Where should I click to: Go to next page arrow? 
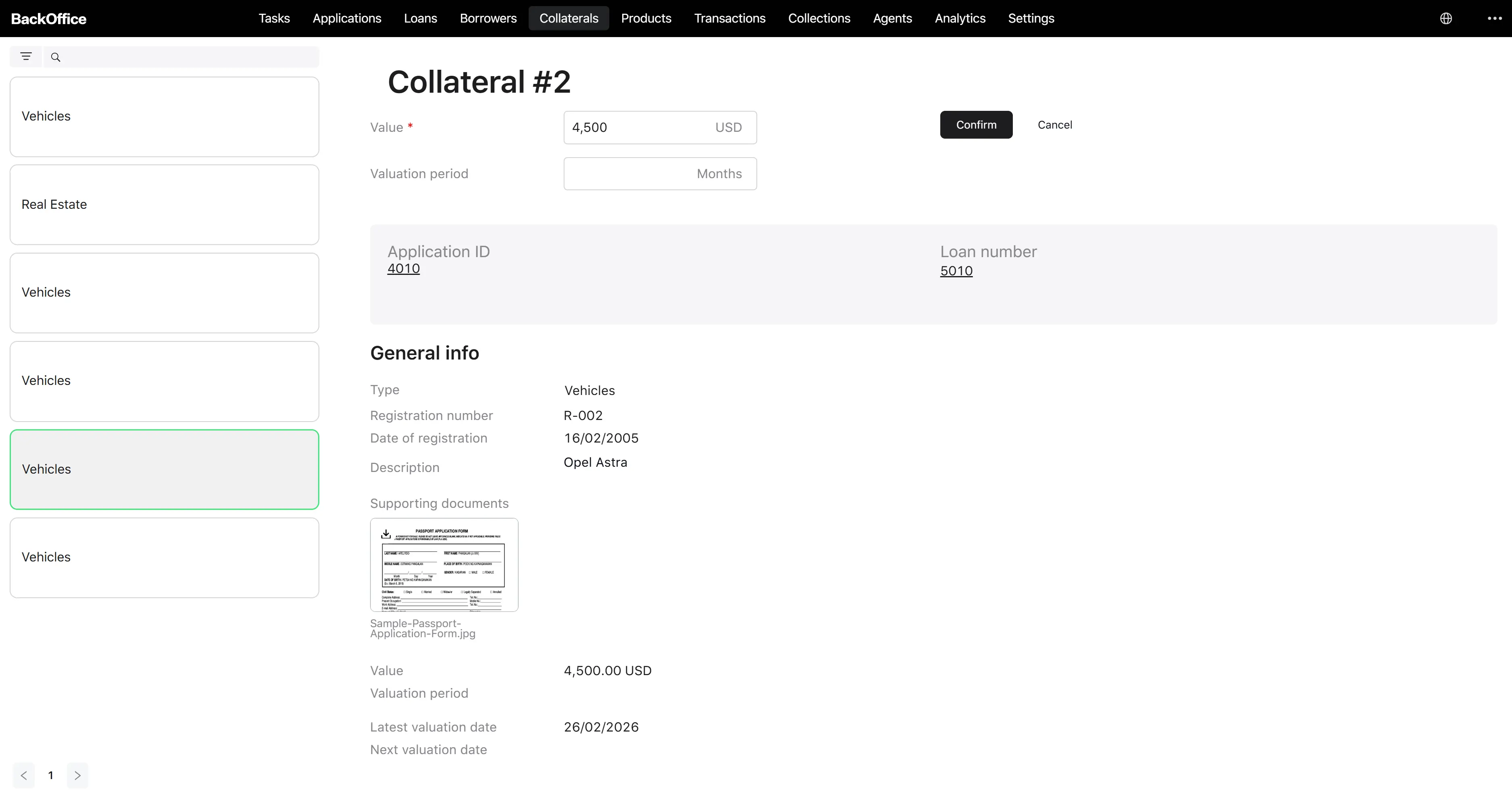77,775
